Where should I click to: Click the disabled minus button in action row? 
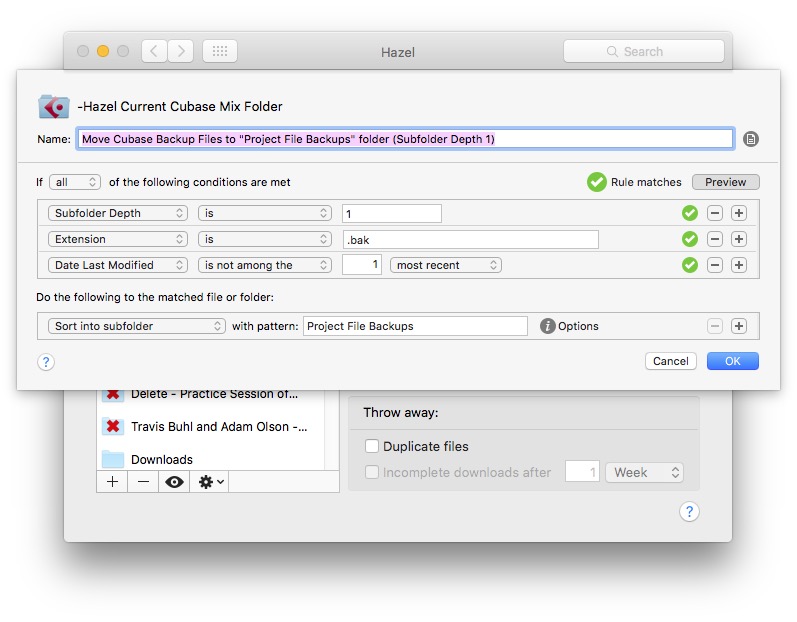(x=715, y=326)
